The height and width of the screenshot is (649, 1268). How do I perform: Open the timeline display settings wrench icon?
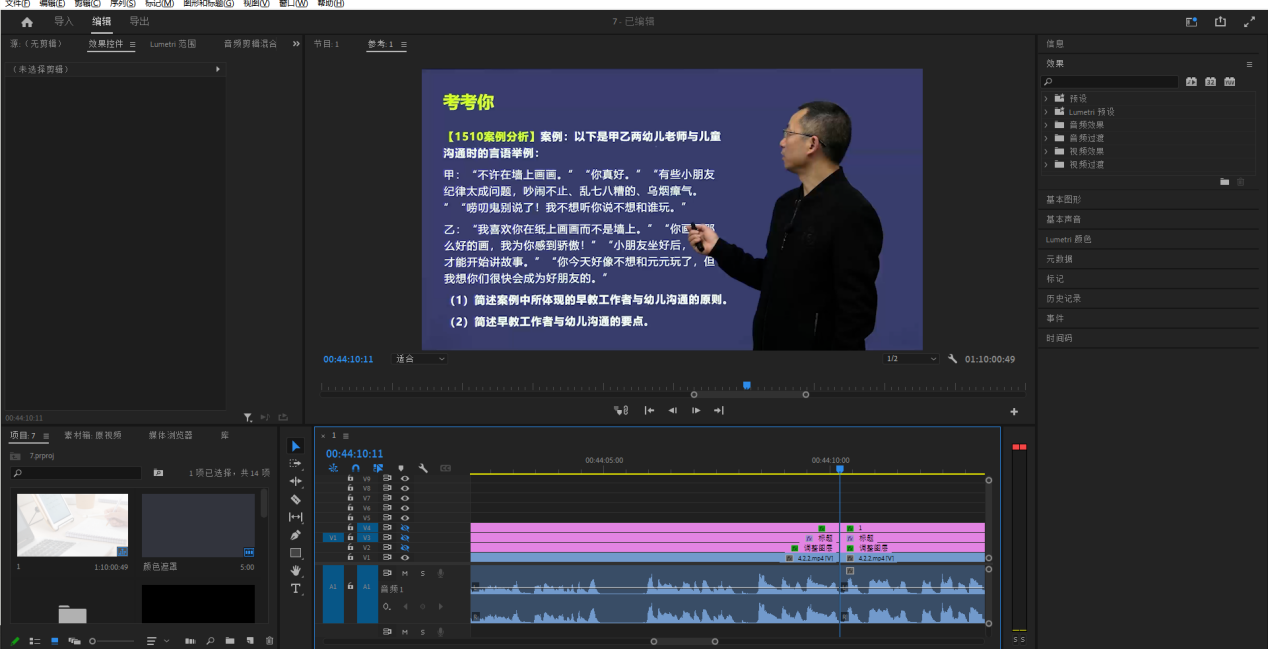click(423, 467)
